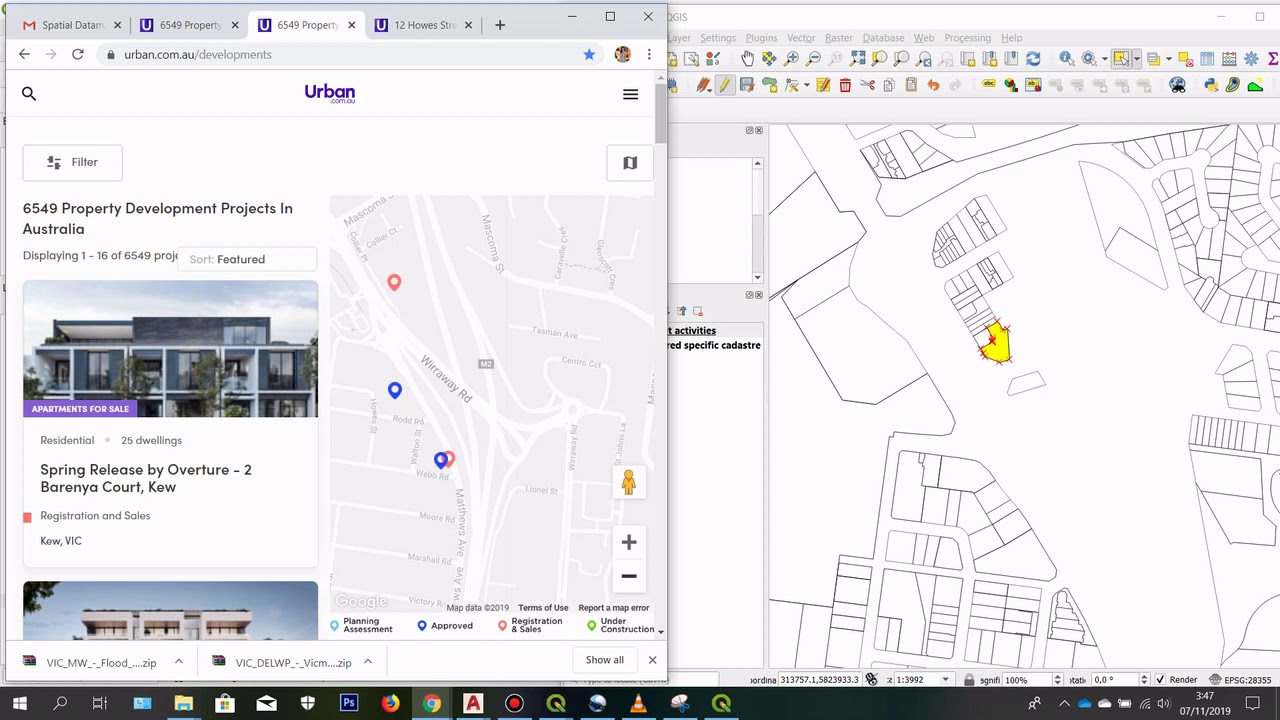Open the QGIS attribute table

click(x=1207, y=59)
